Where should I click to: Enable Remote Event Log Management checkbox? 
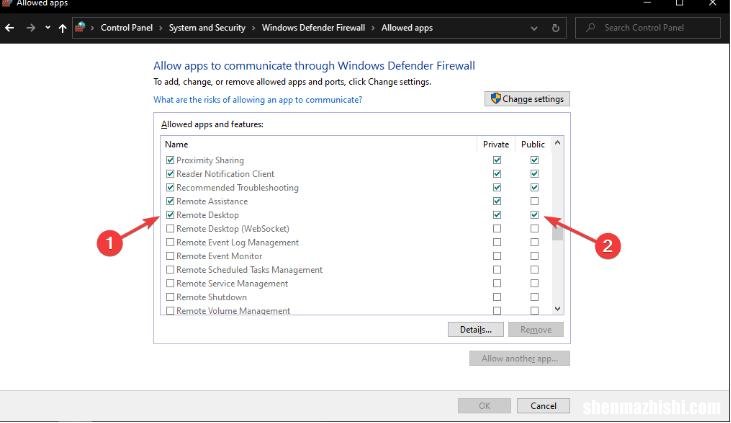click(170, 242)
